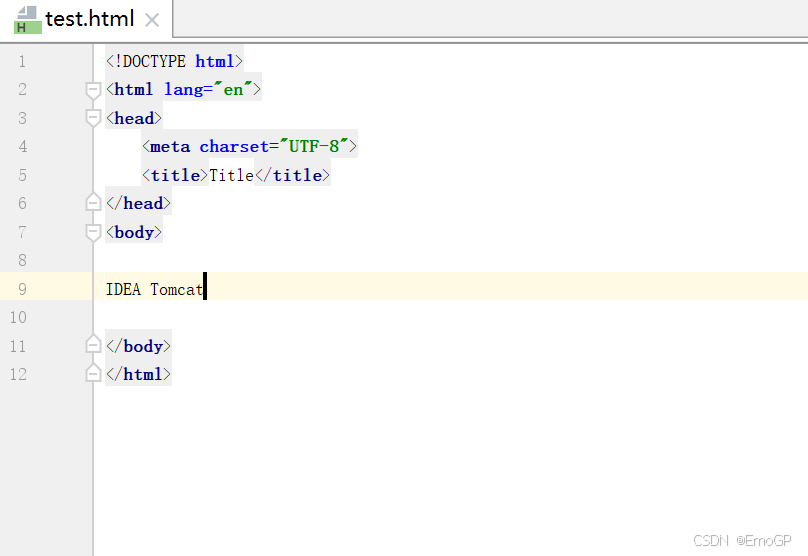Click the opening head tag text
Screen dimensions: 808x556
(x=134, y=119)
